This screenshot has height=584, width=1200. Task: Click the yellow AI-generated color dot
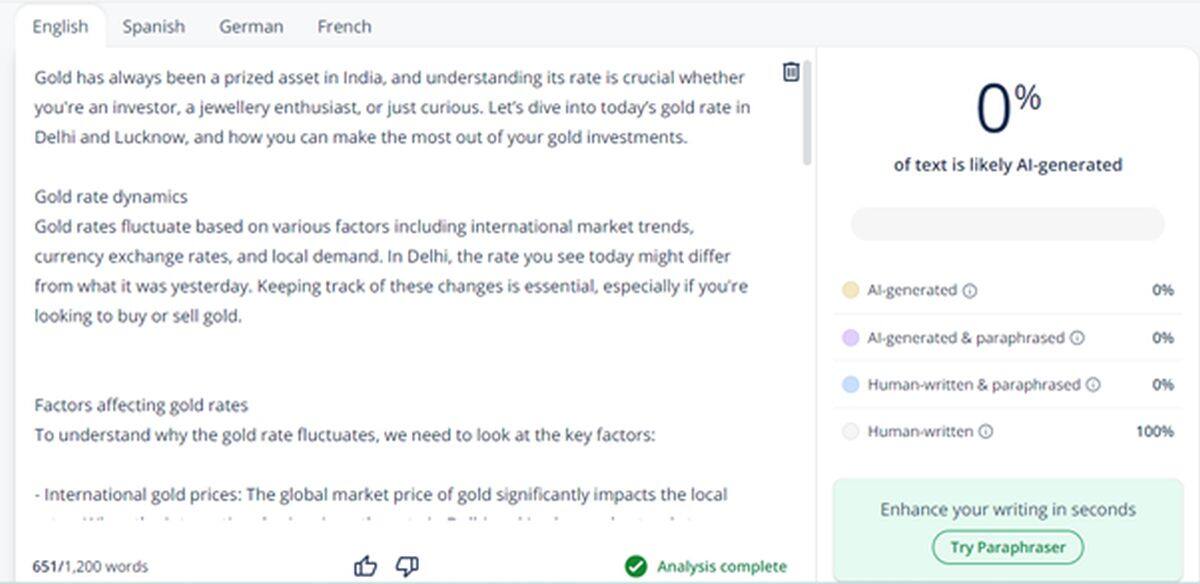tap(851, 291)
